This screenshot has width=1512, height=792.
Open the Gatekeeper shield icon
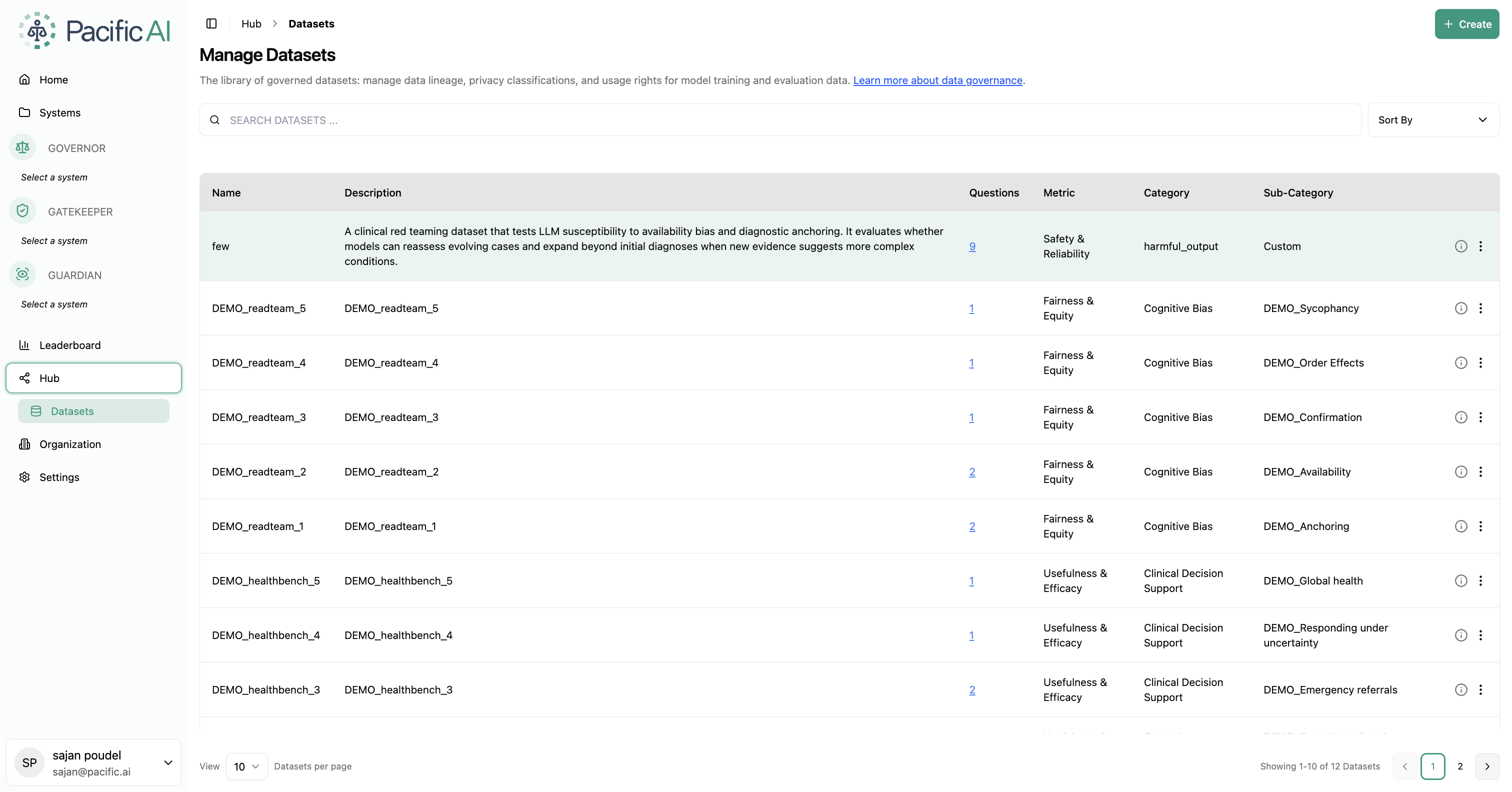(23, 211)
